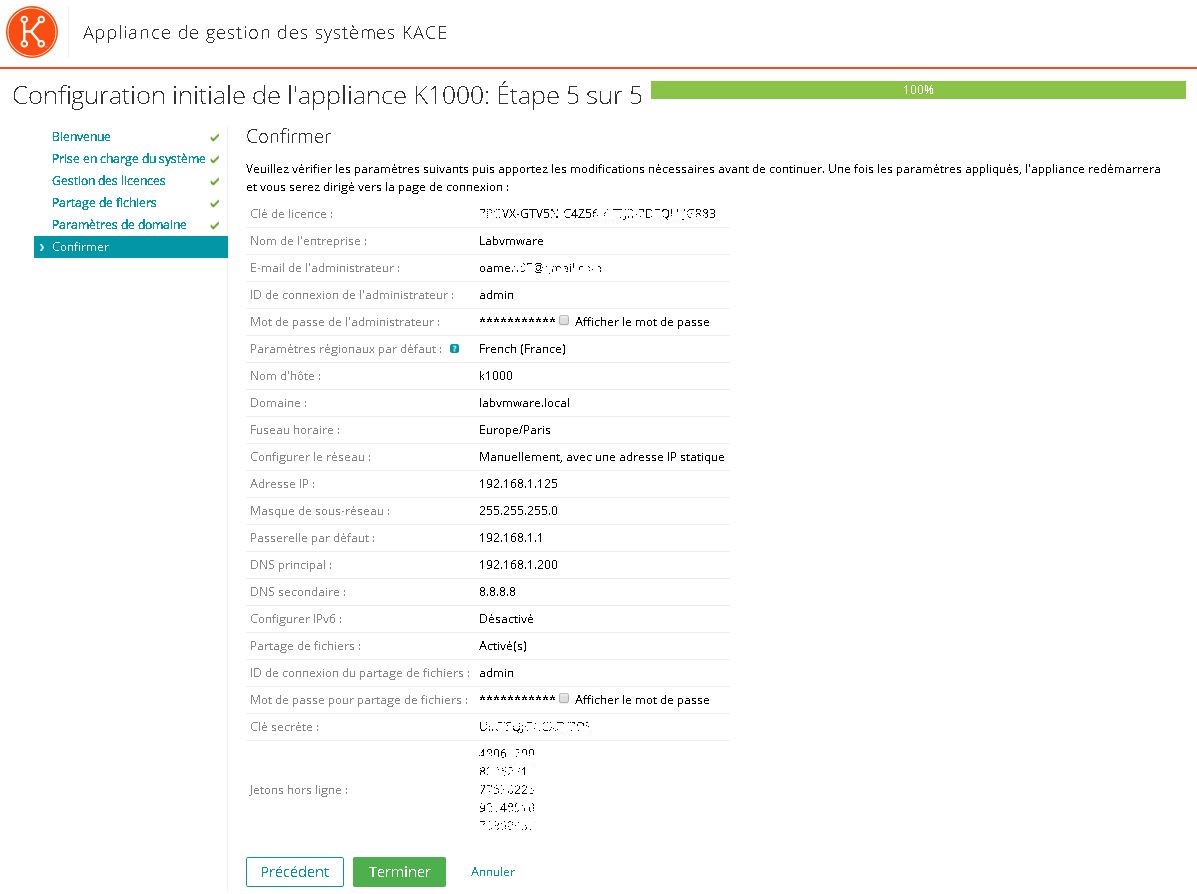Click the administrator login ID value admin
Screen dimensions: 1197x894
(x=496, y=295)
